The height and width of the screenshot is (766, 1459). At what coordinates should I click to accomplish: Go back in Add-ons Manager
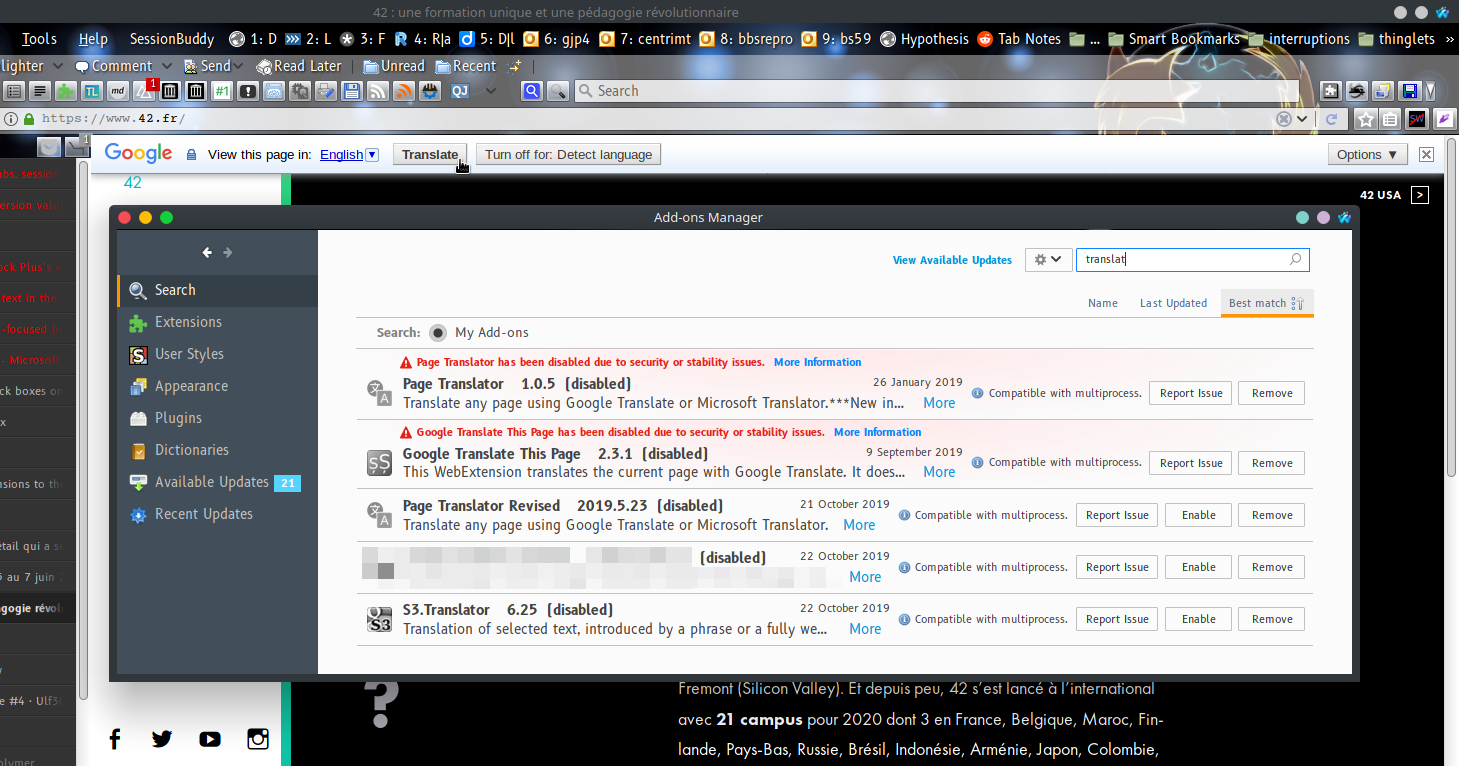point(207,253)
